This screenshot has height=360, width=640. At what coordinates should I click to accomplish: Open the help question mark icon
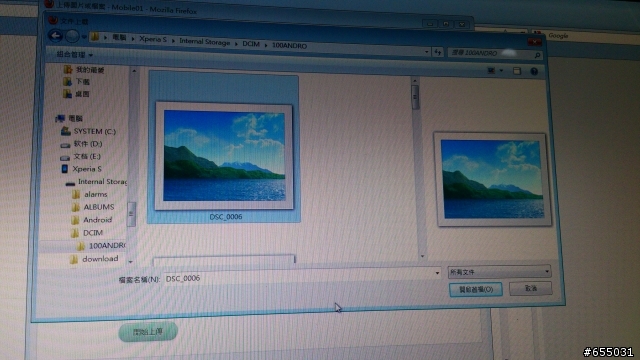[534, 71]
